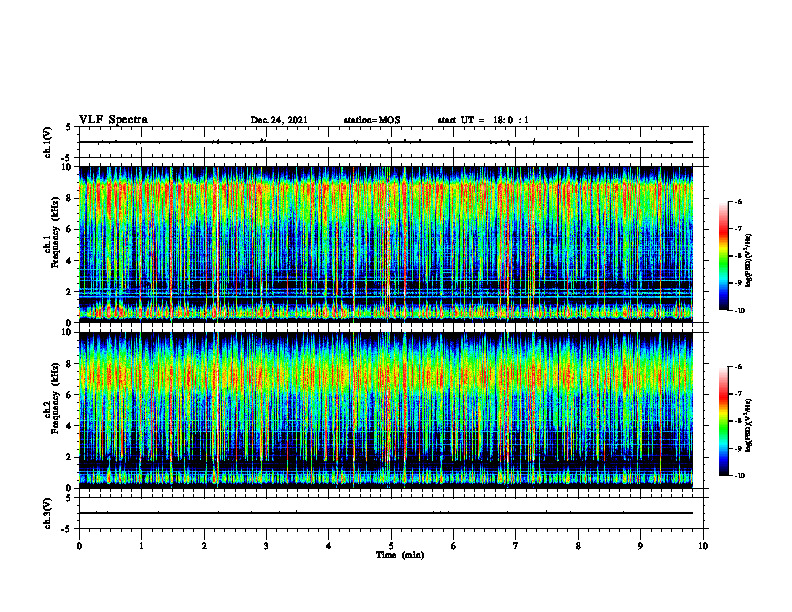This screenshot has width=792, height=612.
Task: Click the ch.3 voltage waveform trace
Action: 386,513
